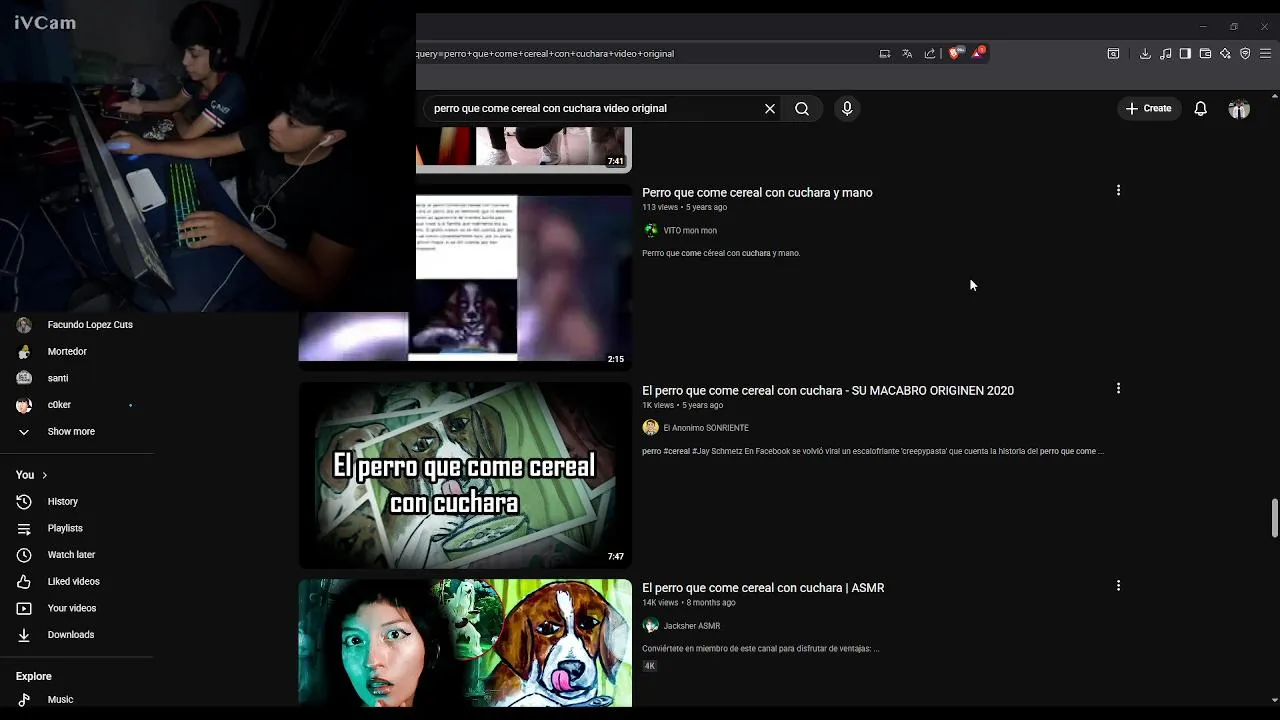Click the page vertical scrollbar thumb
The width and height of the screenshot is (1280, 720).
tap(1274, 518)
